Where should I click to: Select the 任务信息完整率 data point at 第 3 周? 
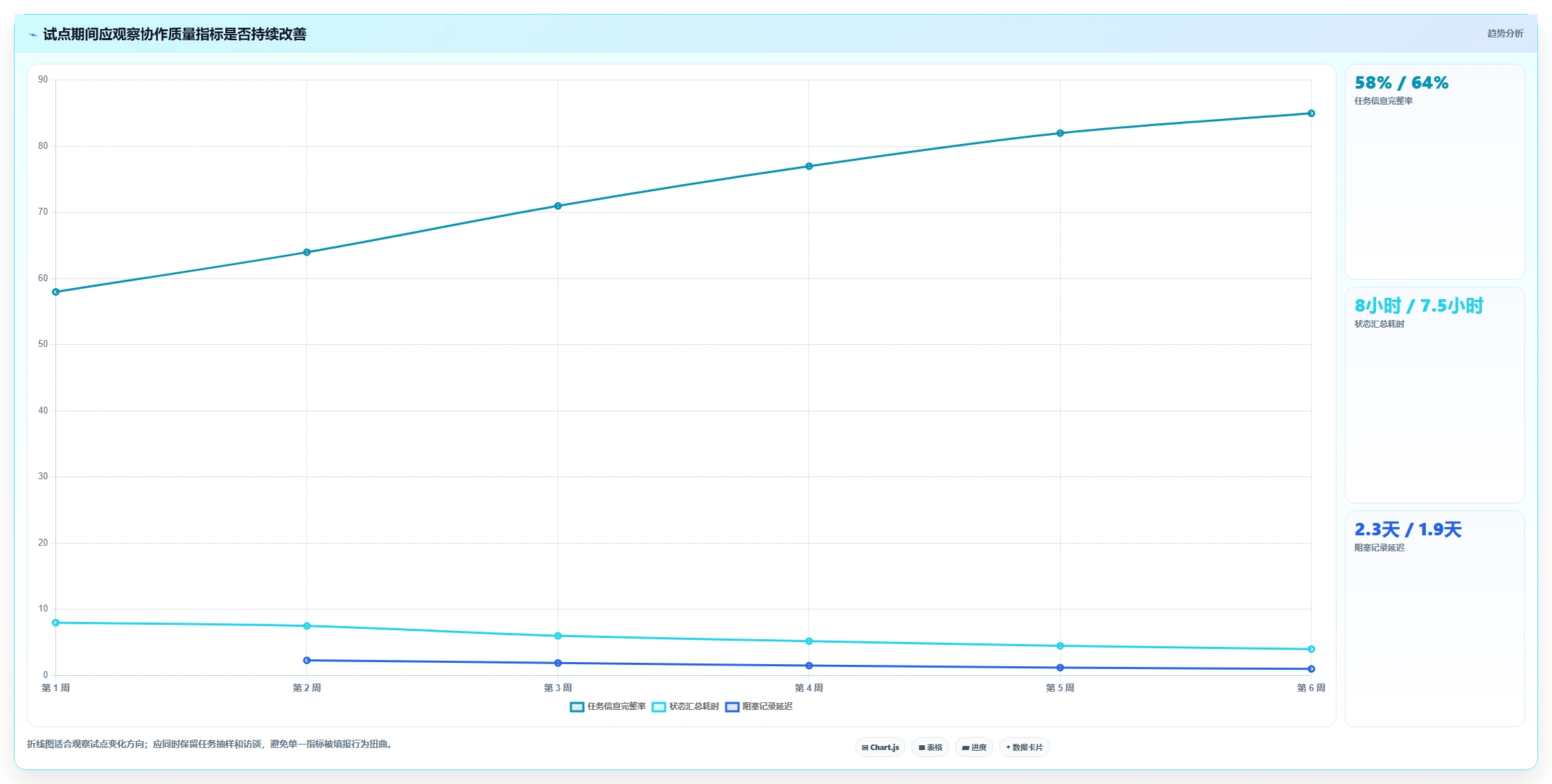[558, 206]
